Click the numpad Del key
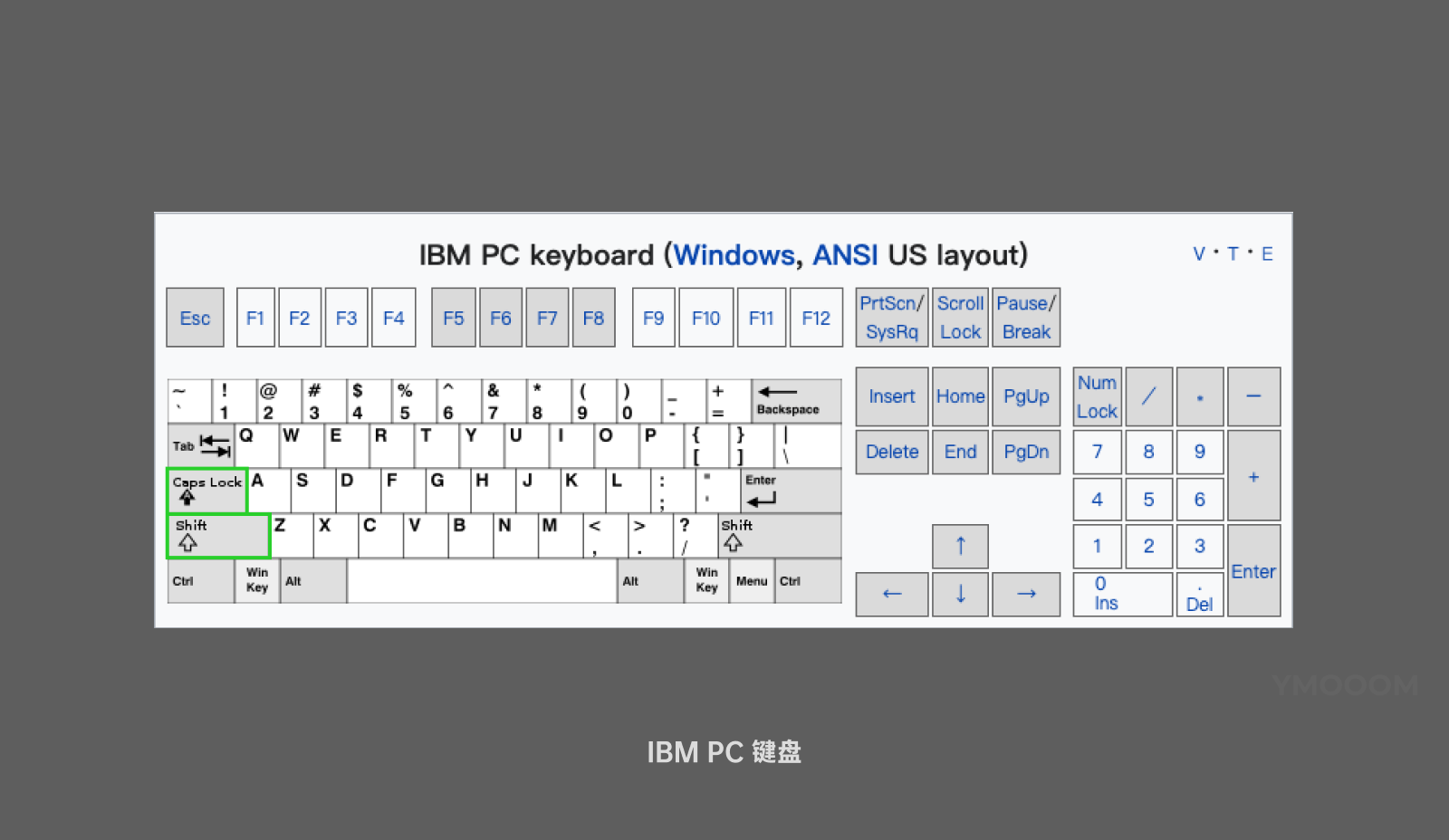1449x840 pixels. (1200, 594)
